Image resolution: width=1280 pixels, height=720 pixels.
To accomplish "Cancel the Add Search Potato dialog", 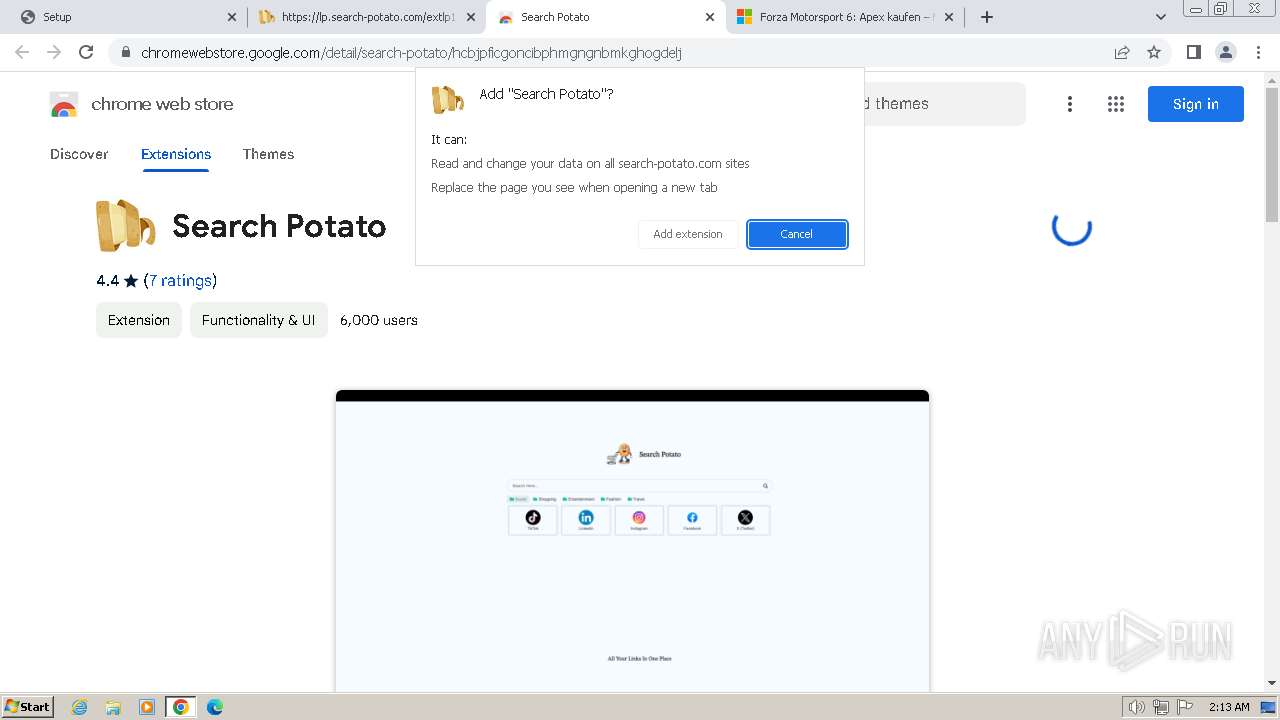I will (x=797, y=234).
